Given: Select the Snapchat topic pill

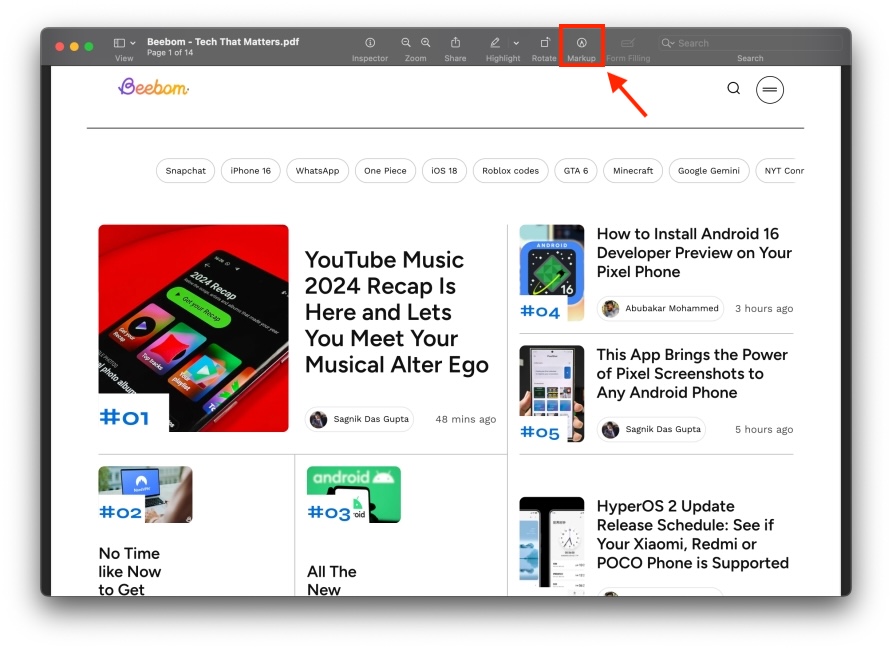Looking at the screenshot, I should point(185,171).
